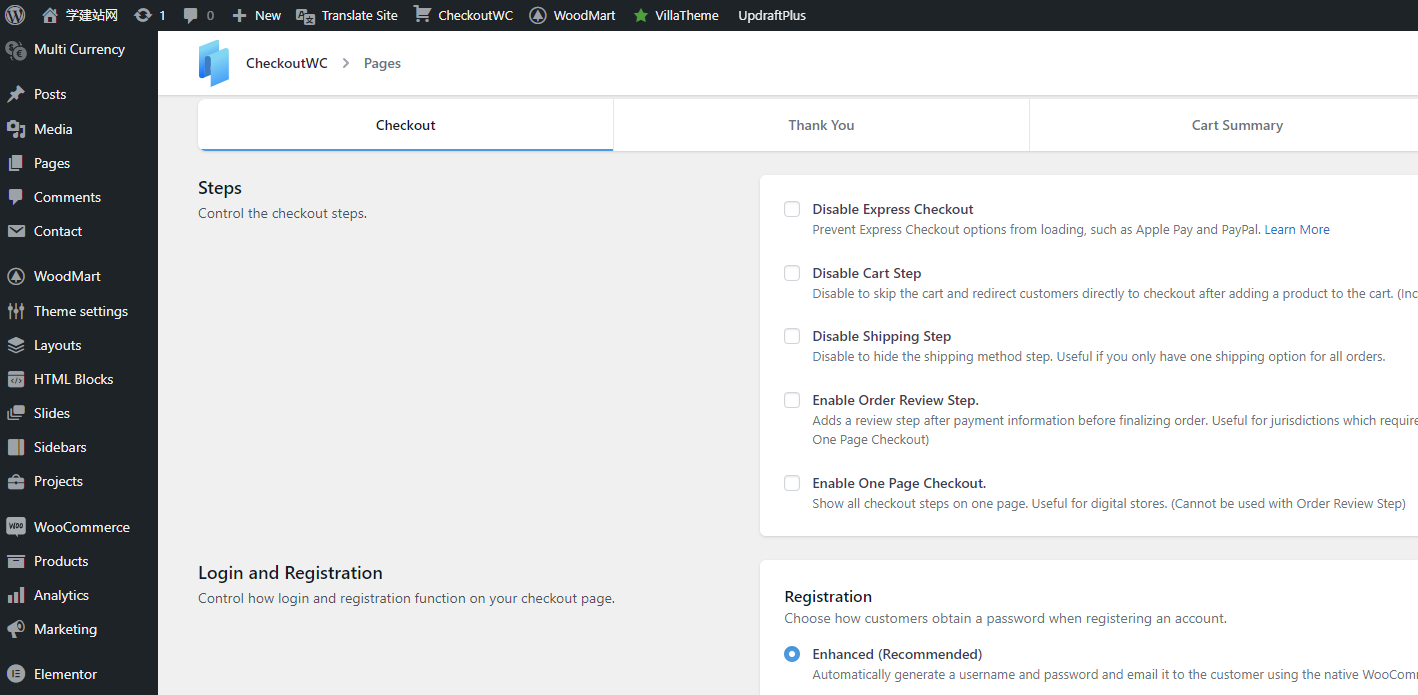Click the Media icon in sidebar

pos(16,129)
